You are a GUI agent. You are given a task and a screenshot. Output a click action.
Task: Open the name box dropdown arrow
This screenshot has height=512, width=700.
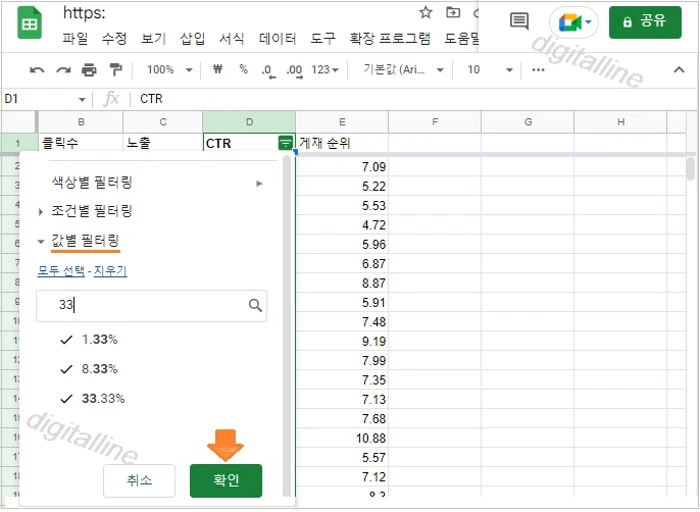click(x=82, y=99)
